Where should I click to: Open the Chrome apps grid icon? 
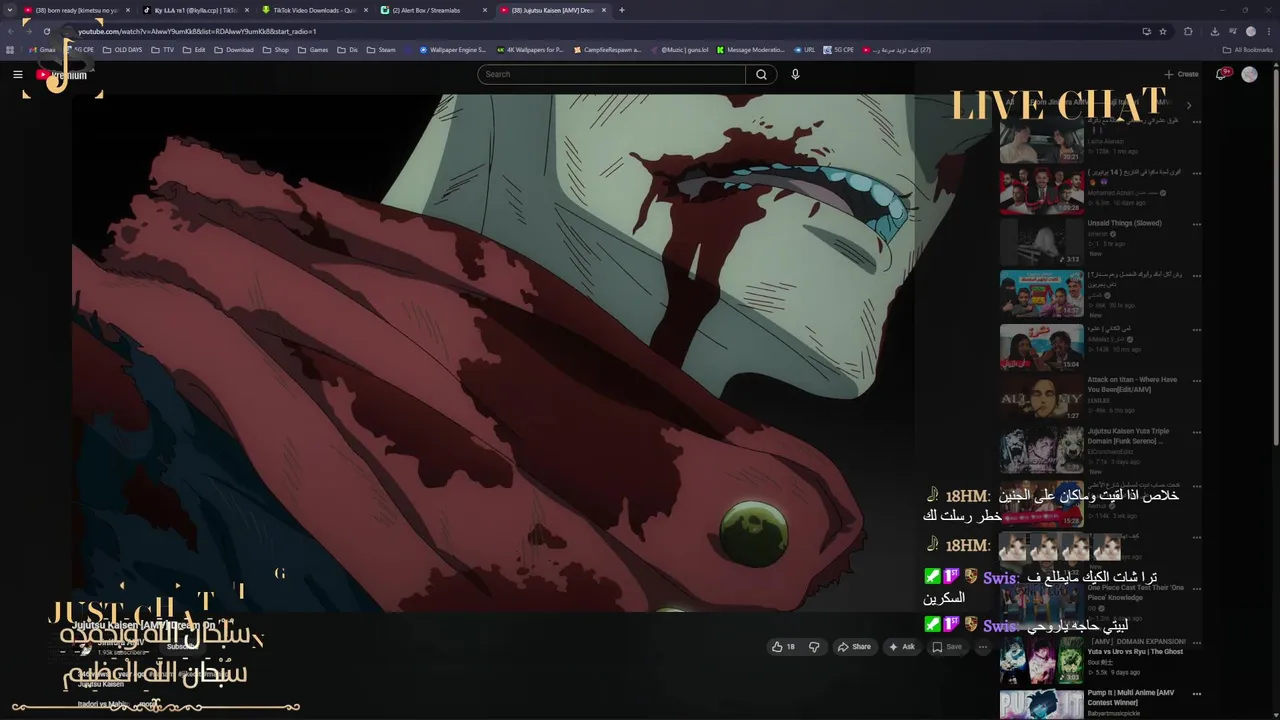tap(10, 50)
